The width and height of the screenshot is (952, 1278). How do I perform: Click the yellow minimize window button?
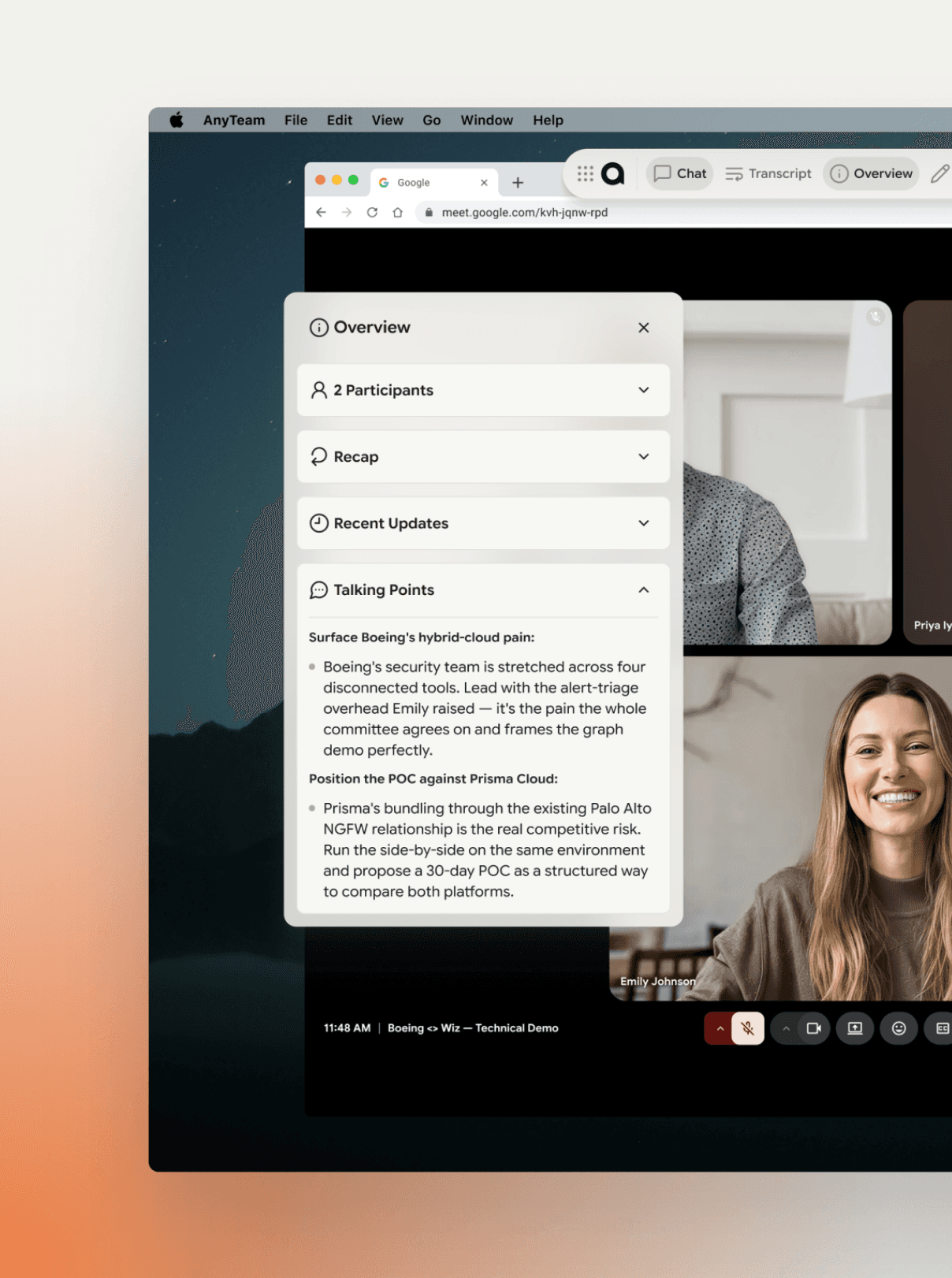point(337,180)
